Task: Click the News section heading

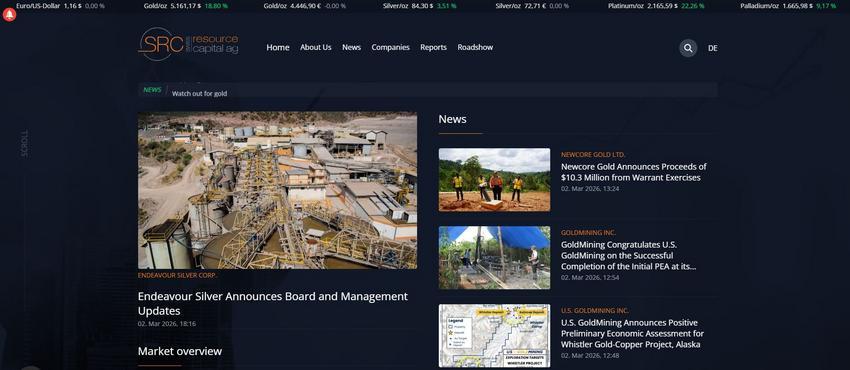Action: pos(453,119)
